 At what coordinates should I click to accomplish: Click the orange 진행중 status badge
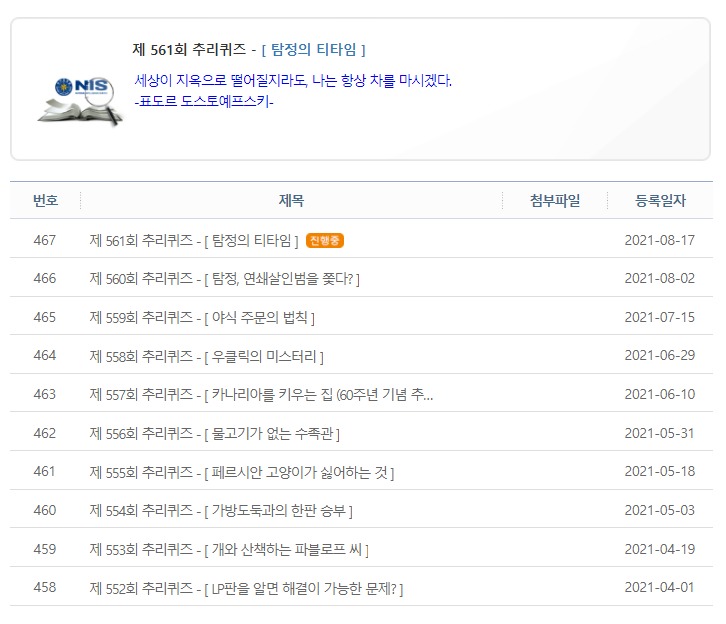[325, 241]
